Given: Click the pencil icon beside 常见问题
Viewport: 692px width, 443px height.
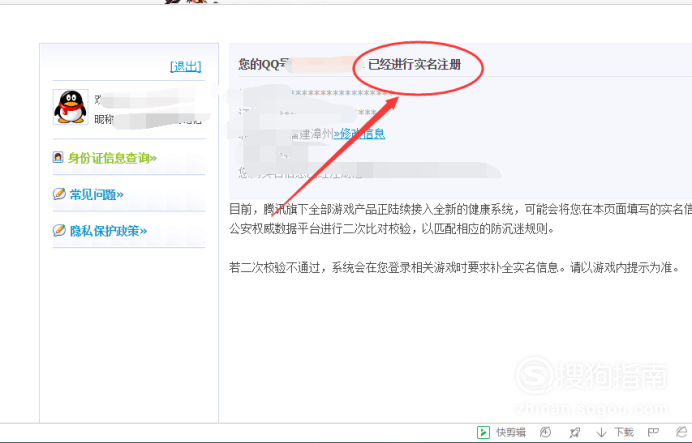Looking at the screenshot, I should point(59,194).
